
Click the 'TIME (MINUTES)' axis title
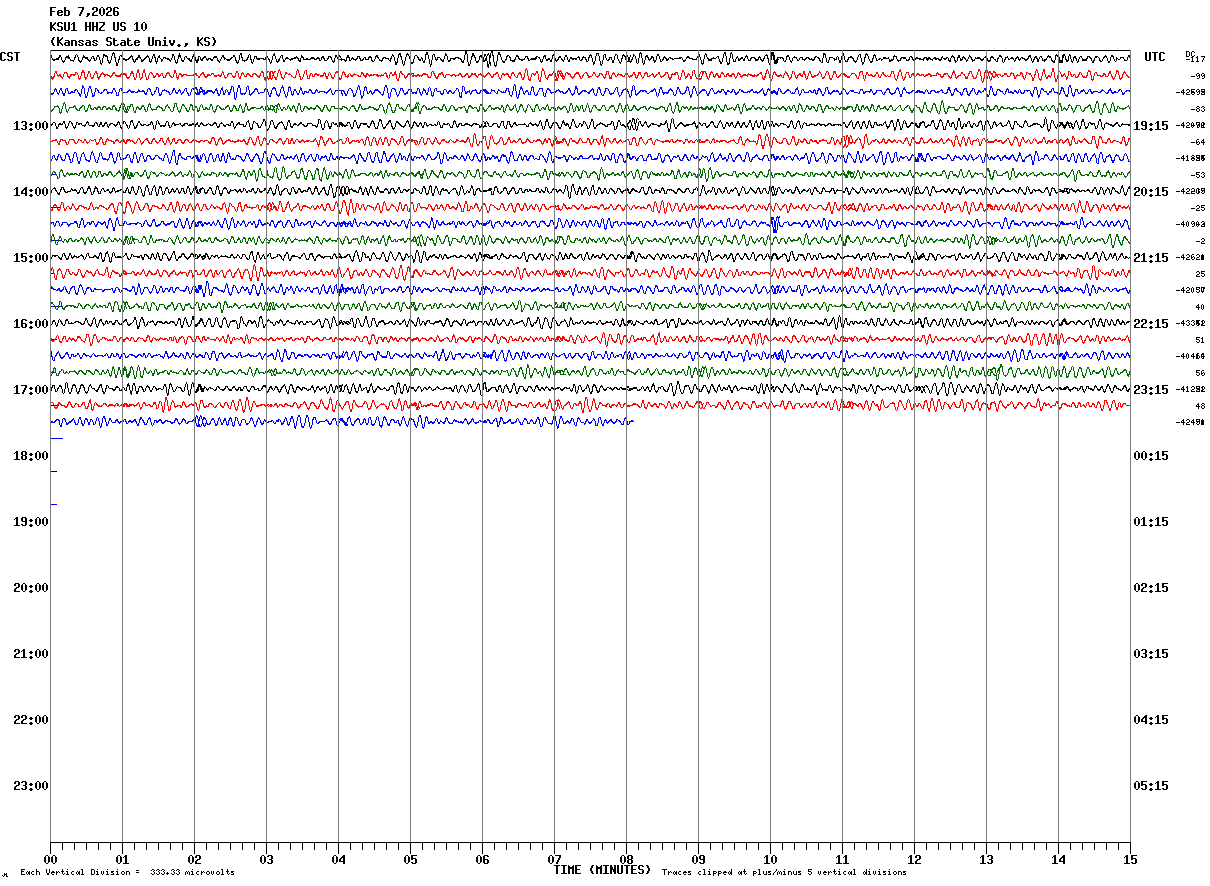[x=602, y=870]
